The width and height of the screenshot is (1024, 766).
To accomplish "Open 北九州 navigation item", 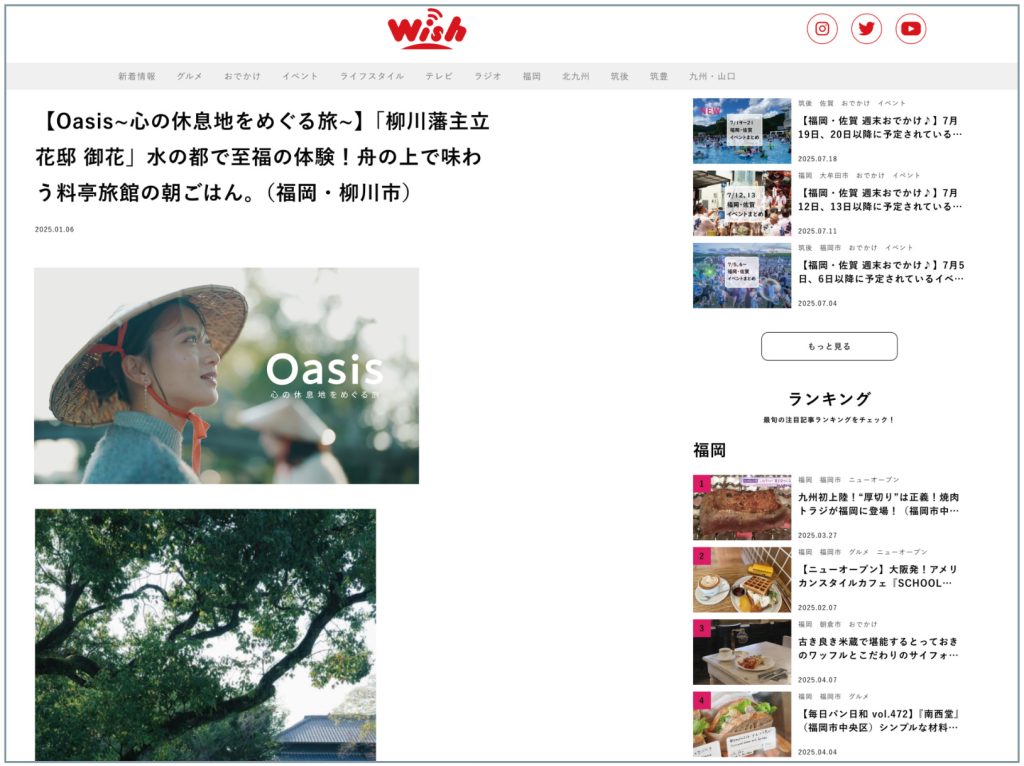I will click(576, 76).
